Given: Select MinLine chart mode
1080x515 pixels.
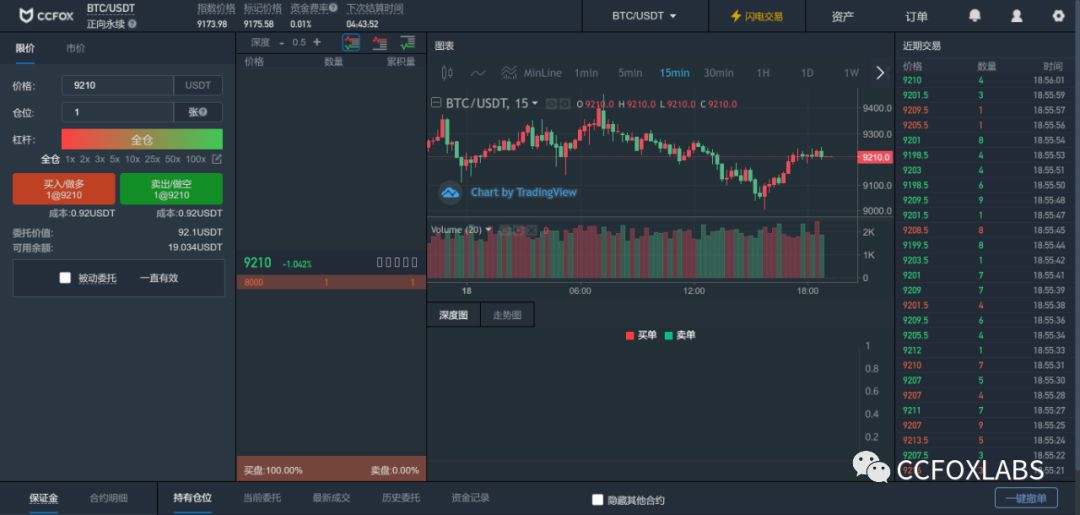Looking at the screenshot, I should click(x=543, y=72).
